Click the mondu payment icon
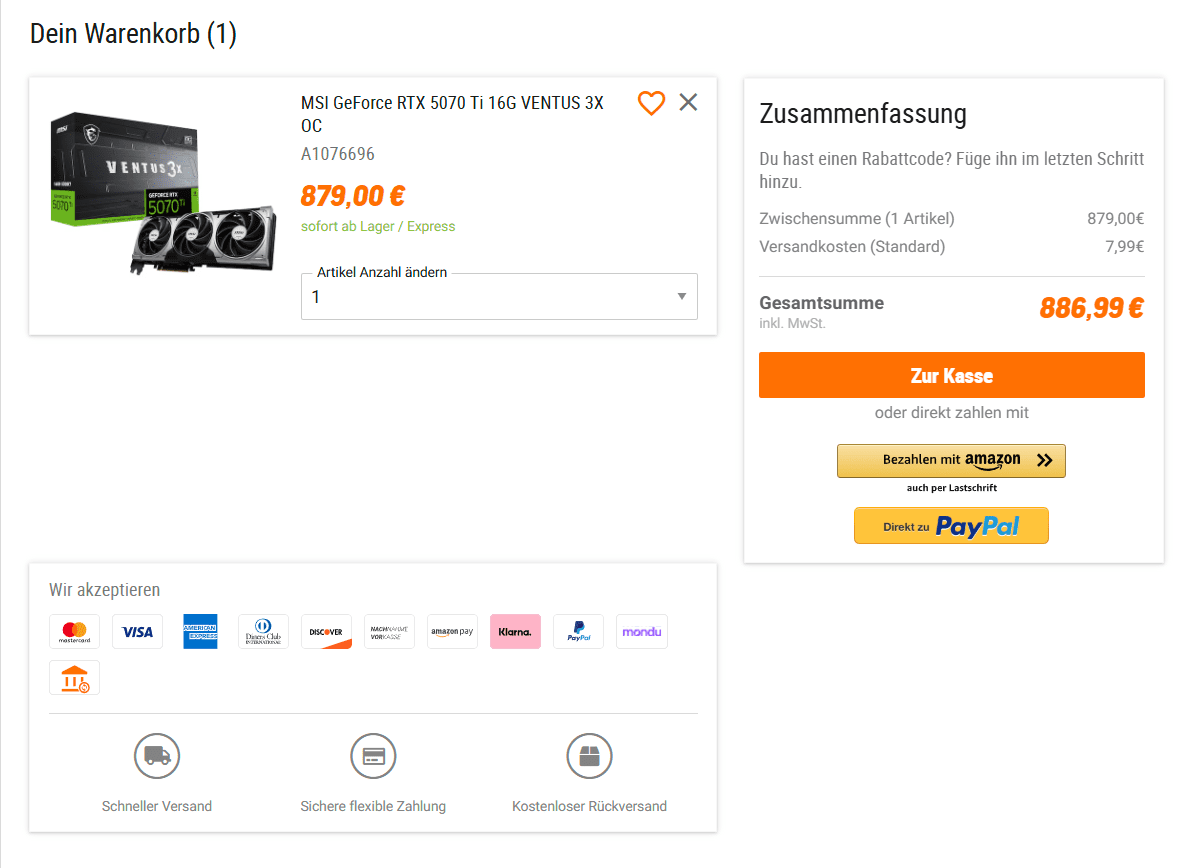 tap(641, 632)
